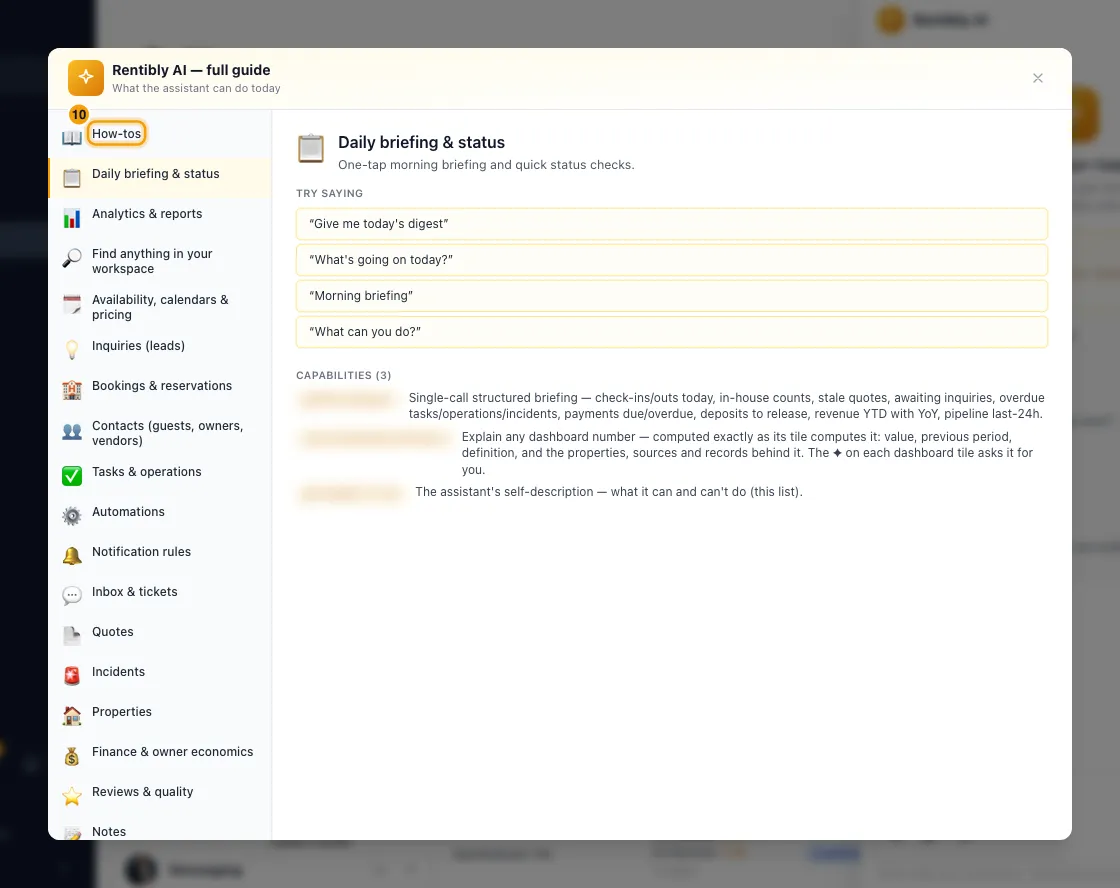Open Bookings & reservations category

pos(160,389)
